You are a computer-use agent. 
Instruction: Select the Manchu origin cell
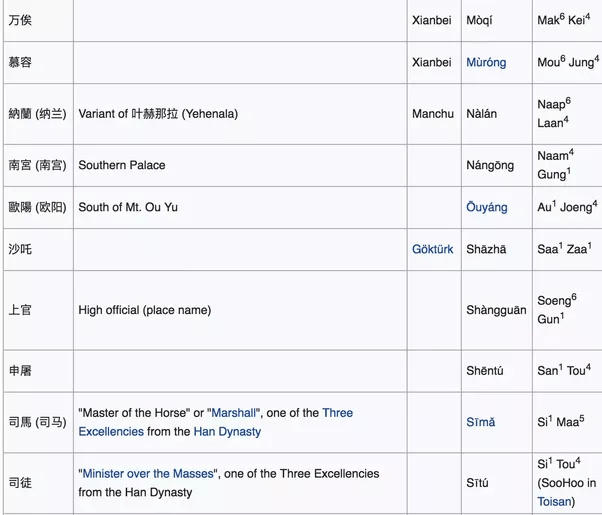pos(434,114)
